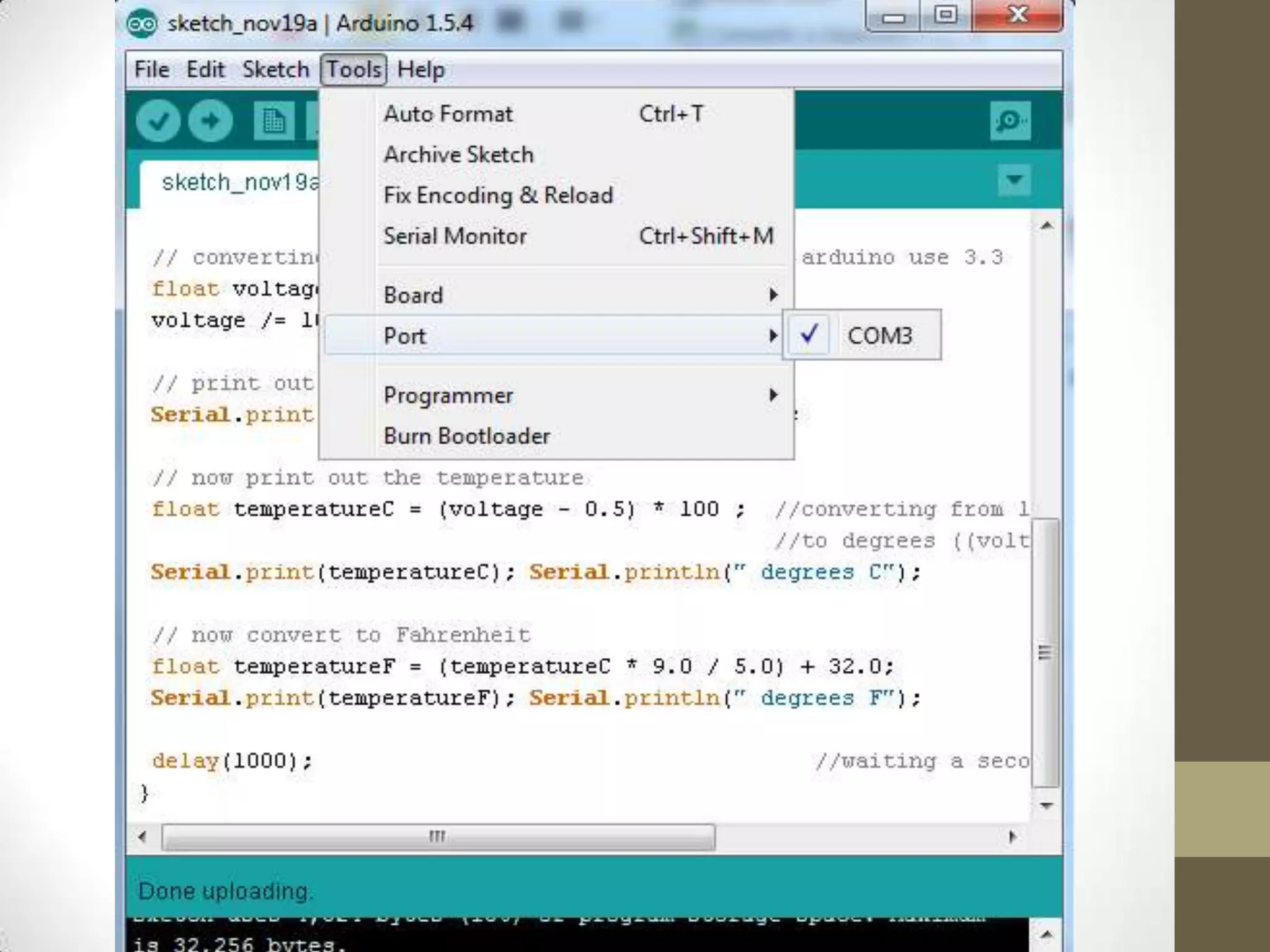The image size is (1270, 952).
Task: Click the Verify checkmark toolbar icon
Action: click(x=158, y=120)
